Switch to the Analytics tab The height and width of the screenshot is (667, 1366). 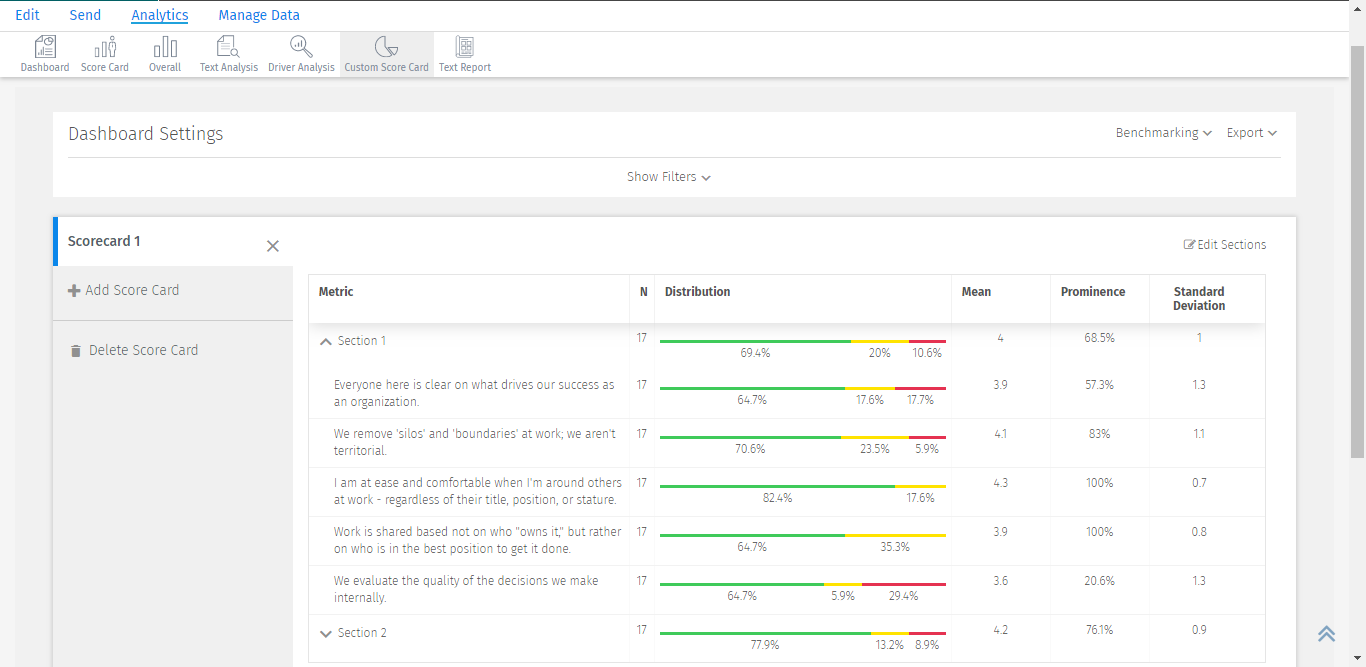click(160, 15)
